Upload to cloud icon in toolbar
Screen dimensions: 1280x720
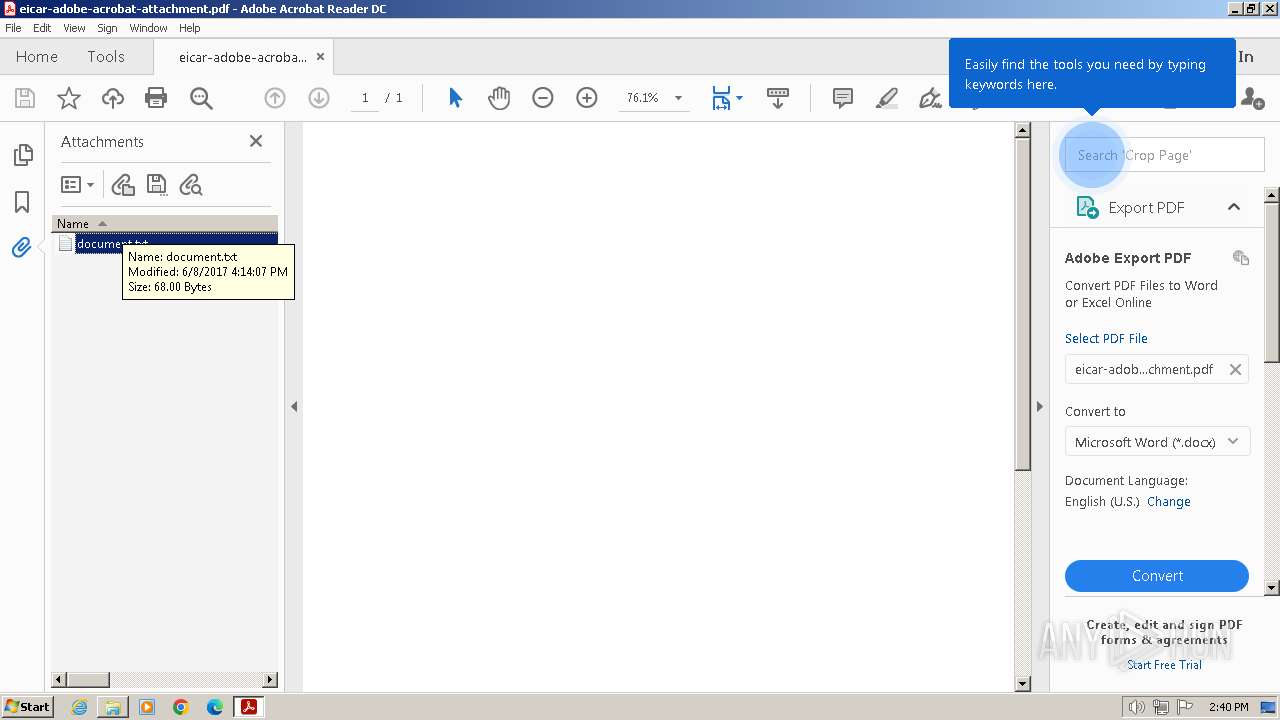tap(113, 98)
